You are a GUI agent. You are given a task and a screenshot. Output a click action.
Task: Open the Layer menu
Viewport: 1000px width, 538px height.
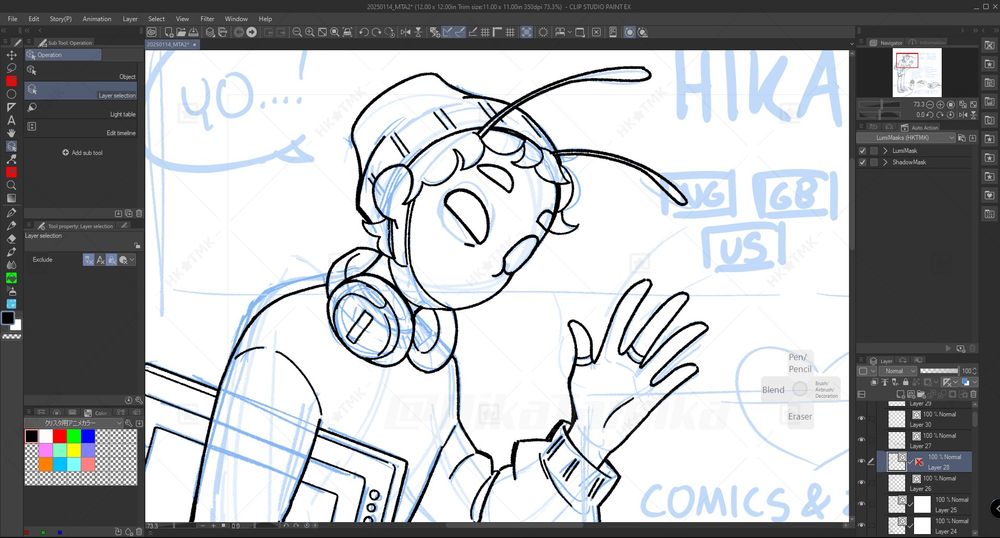[x=130, y=18]
